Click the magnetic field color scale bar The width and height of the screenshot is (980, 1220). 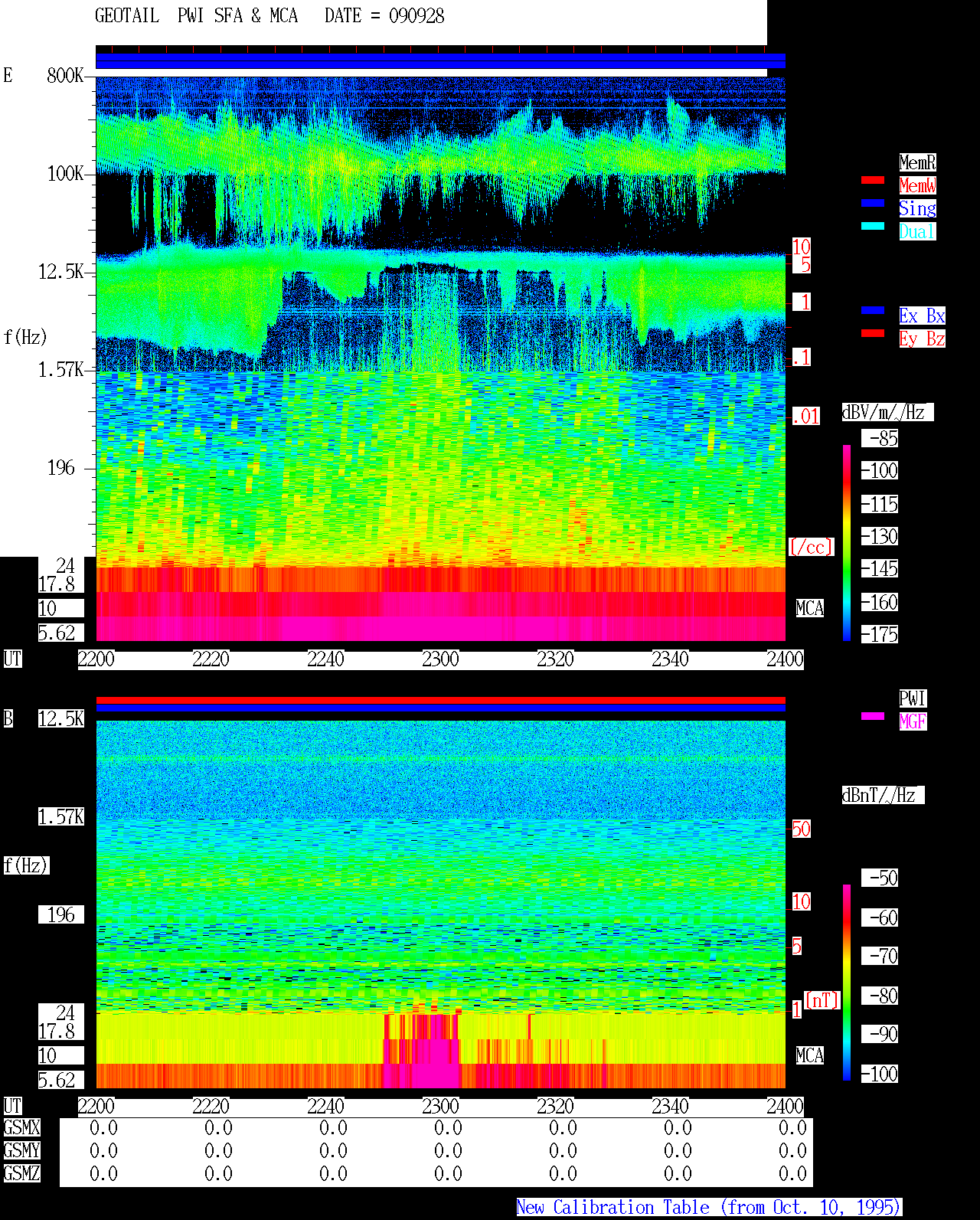(847, 983)
